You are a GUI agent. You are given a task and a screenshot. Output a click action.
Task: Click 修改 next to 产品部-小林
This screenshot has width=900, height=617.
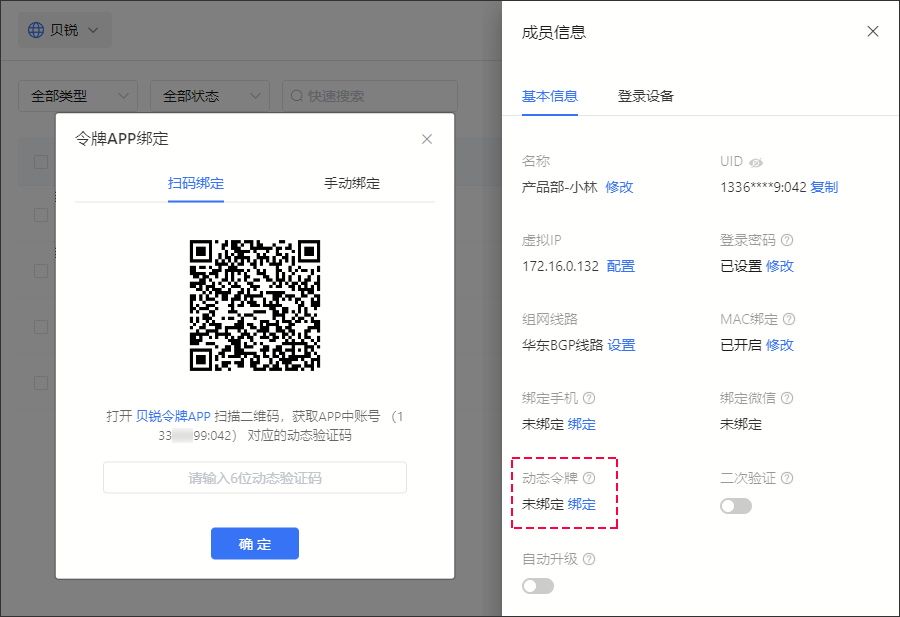[x=619, y=187]
